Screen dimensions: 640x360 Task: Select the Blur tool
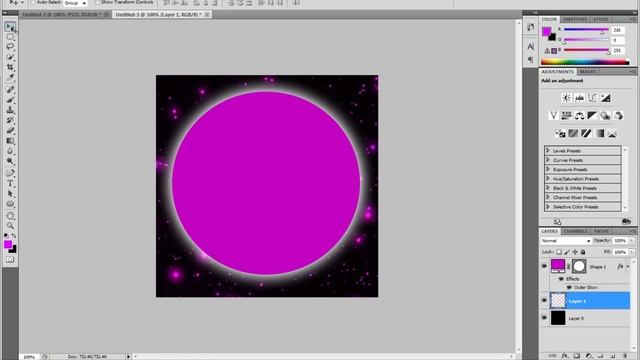click(10, 151)
